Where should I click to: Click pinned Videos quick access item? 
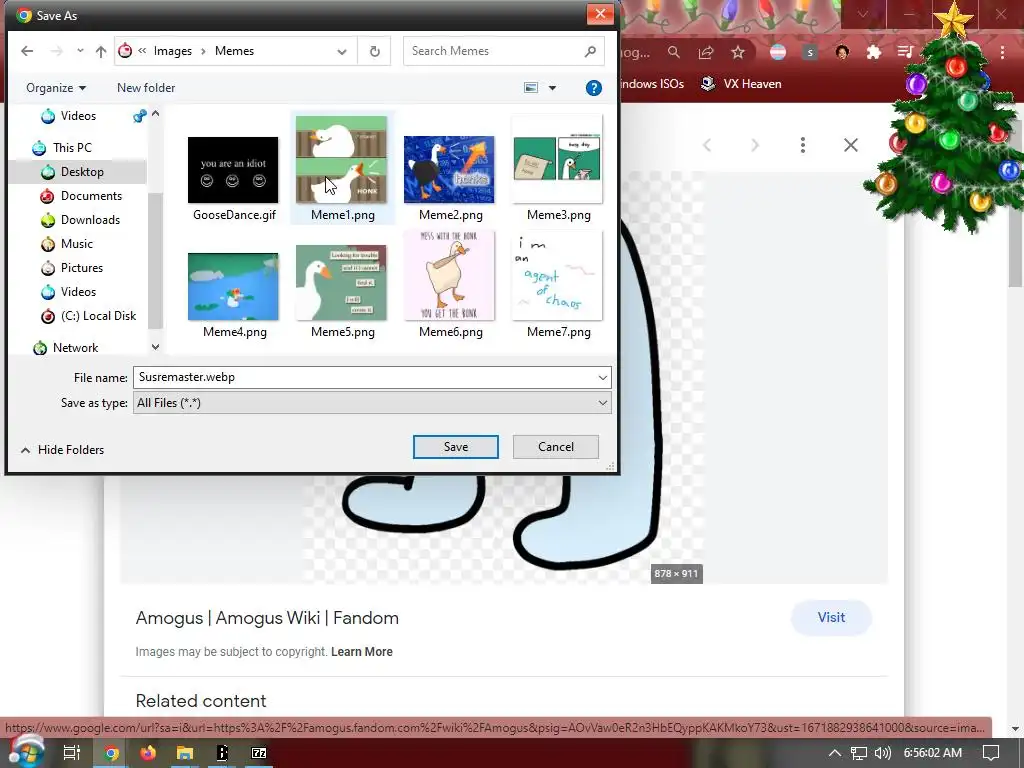click(78, 116)
